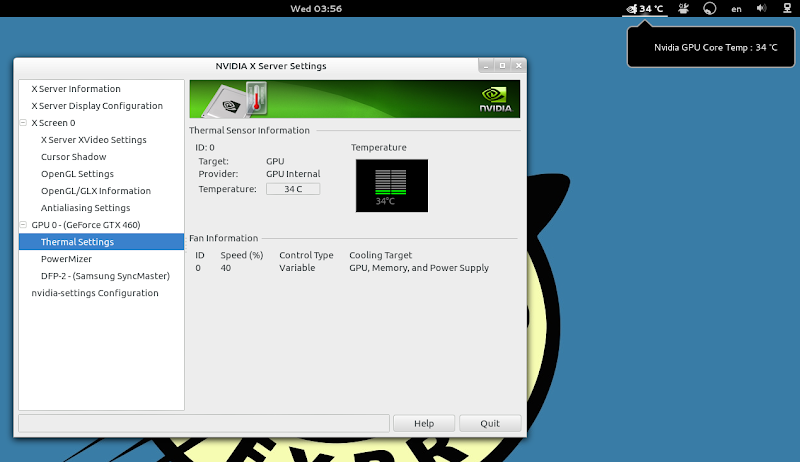
Task: Click the 34 C temperature field
Action: click(x=293, y=189)
